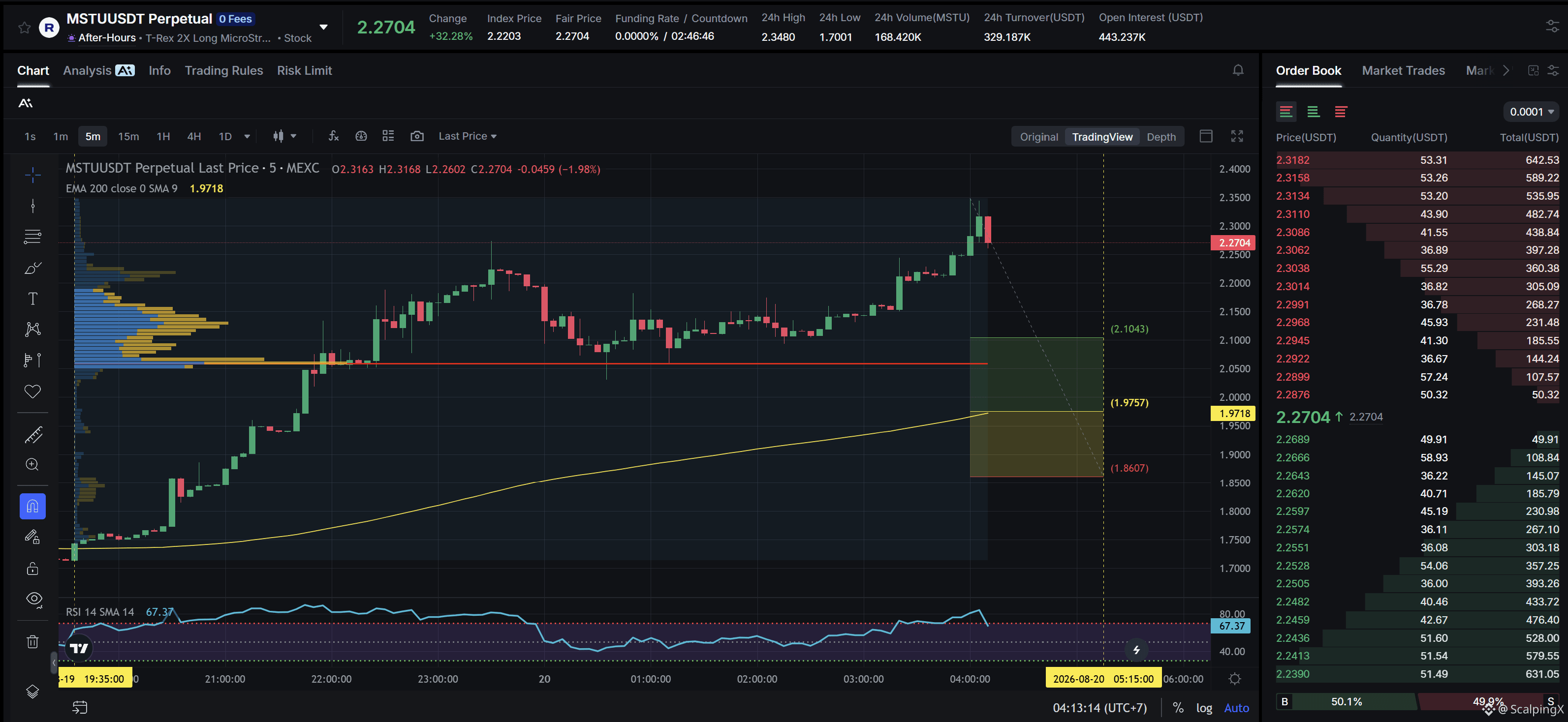Switch chart view to Depth
This screenshot has height=722, width=1568.
click(x=1161, y=137)
